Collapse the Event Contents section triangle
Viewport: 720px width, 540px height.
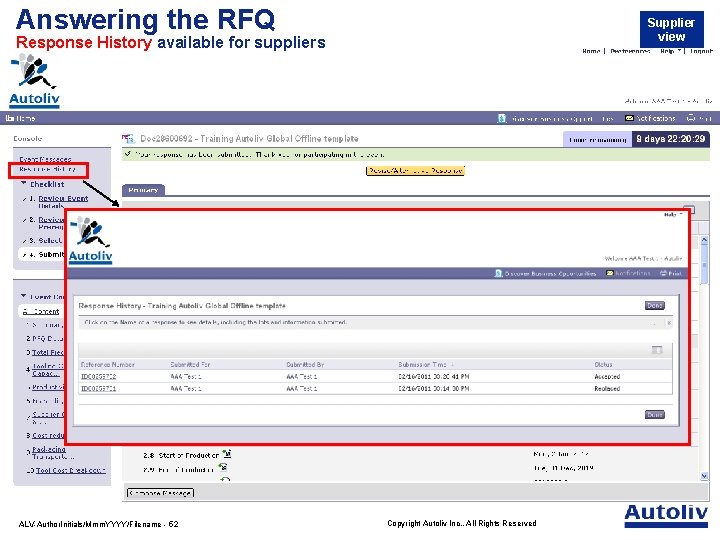point(24,296)
